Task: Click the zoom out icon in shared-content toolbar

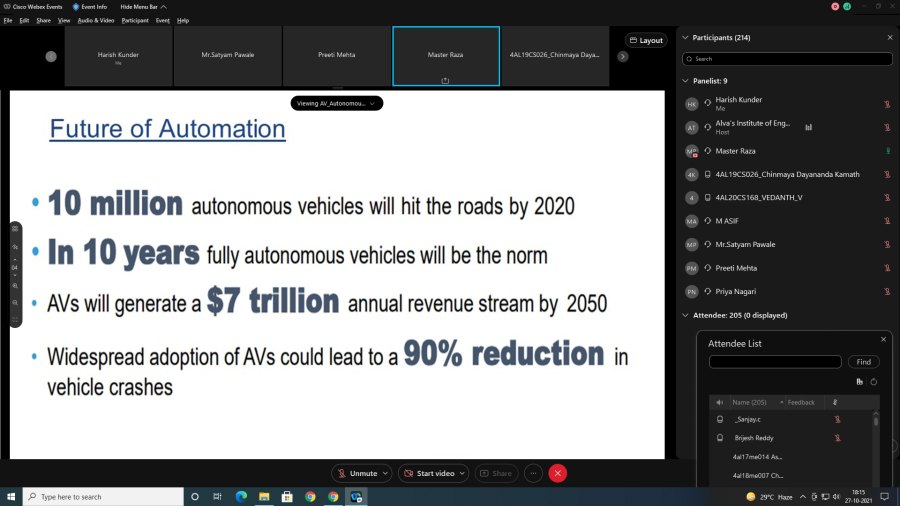Action: 15,302
